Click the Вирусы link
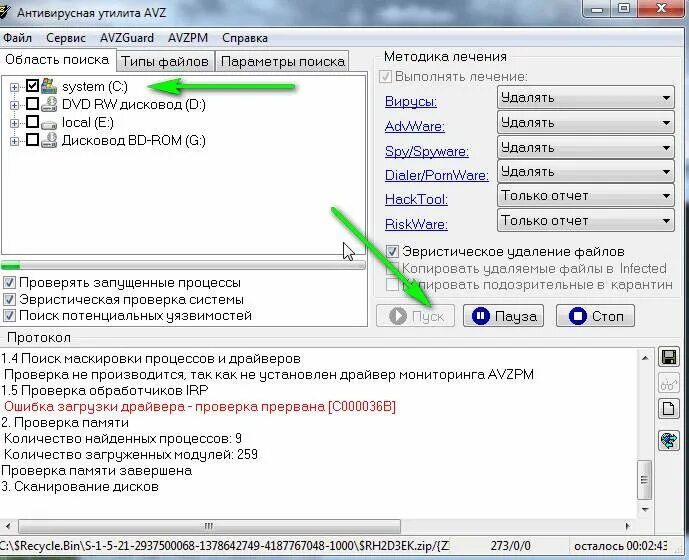This screenshot has height=560, width=689. (x=411, y=102)
